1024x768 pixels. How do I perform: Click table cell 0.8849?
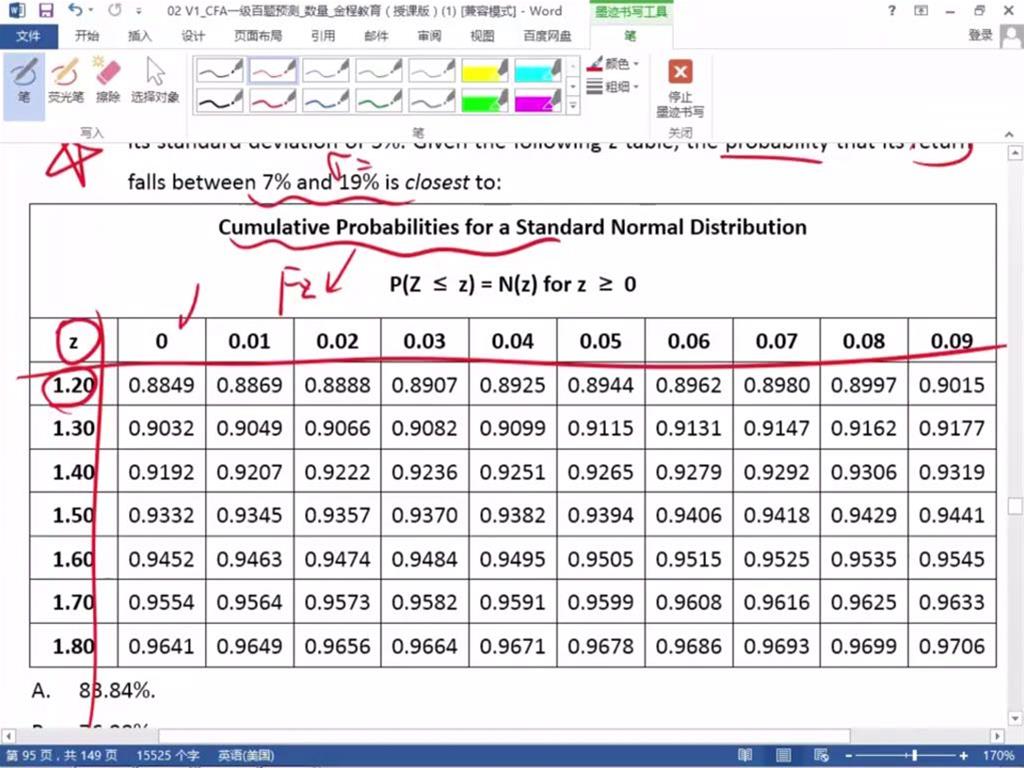(161, 385)
